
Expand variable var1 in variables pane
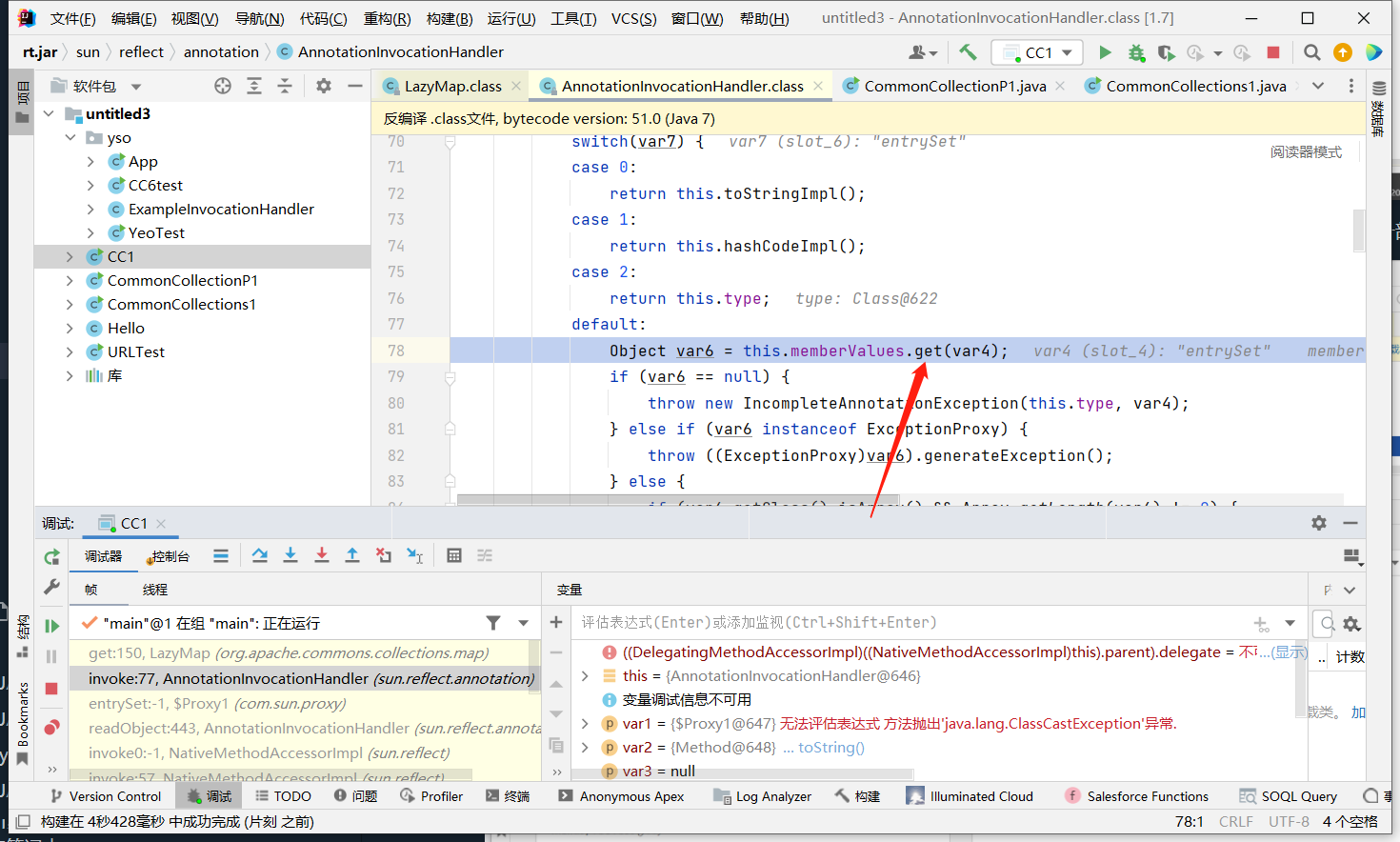point(586,724)
